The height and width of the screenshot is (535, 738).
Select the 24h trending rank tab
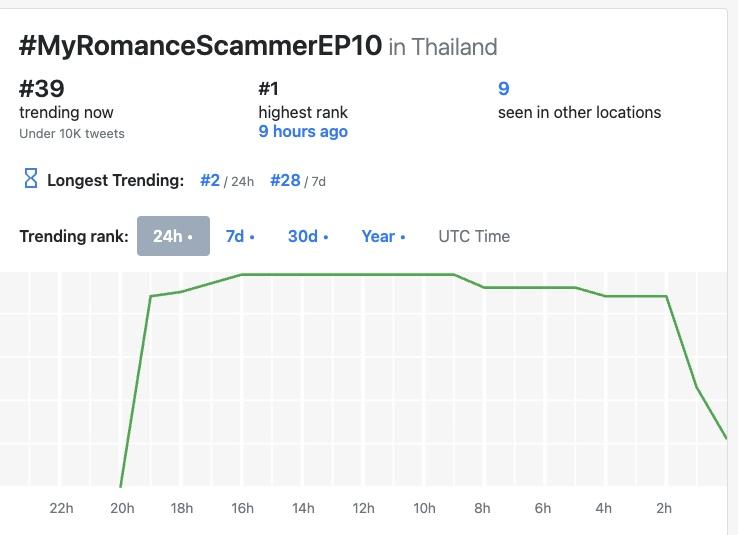point(173,236)
